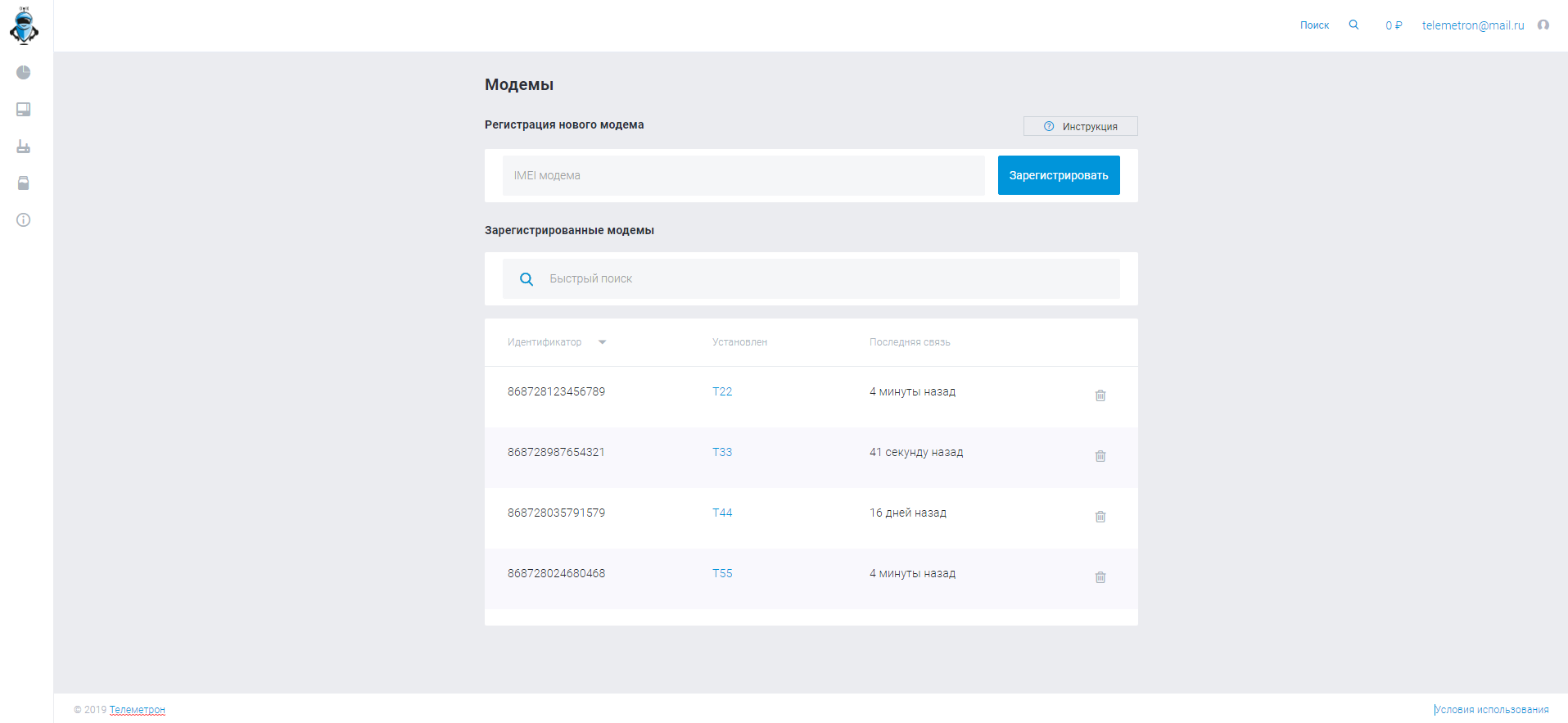The height and width of the screenshot is (723, 1568).
Task: Delete modem 868728024680468
Action: (x=1100, y=577)
